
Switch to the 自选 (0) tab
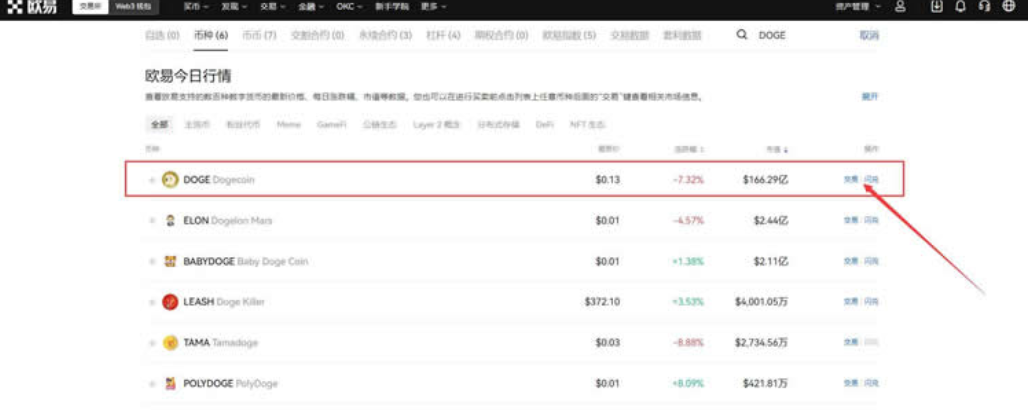click(x=161, y=35)
